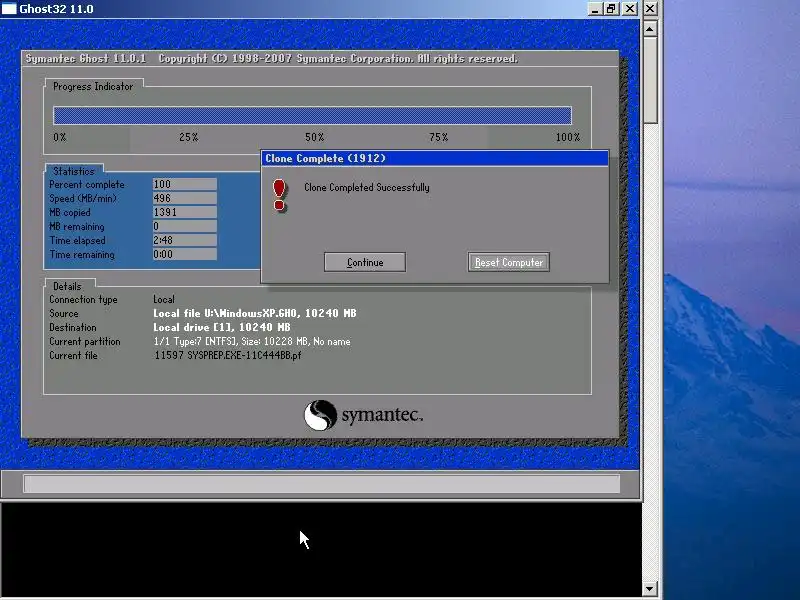Screen dimensions: 800x600
Task: Click the scrollbar down arrow
Action: pyautogui.click(x=649, y=589)
